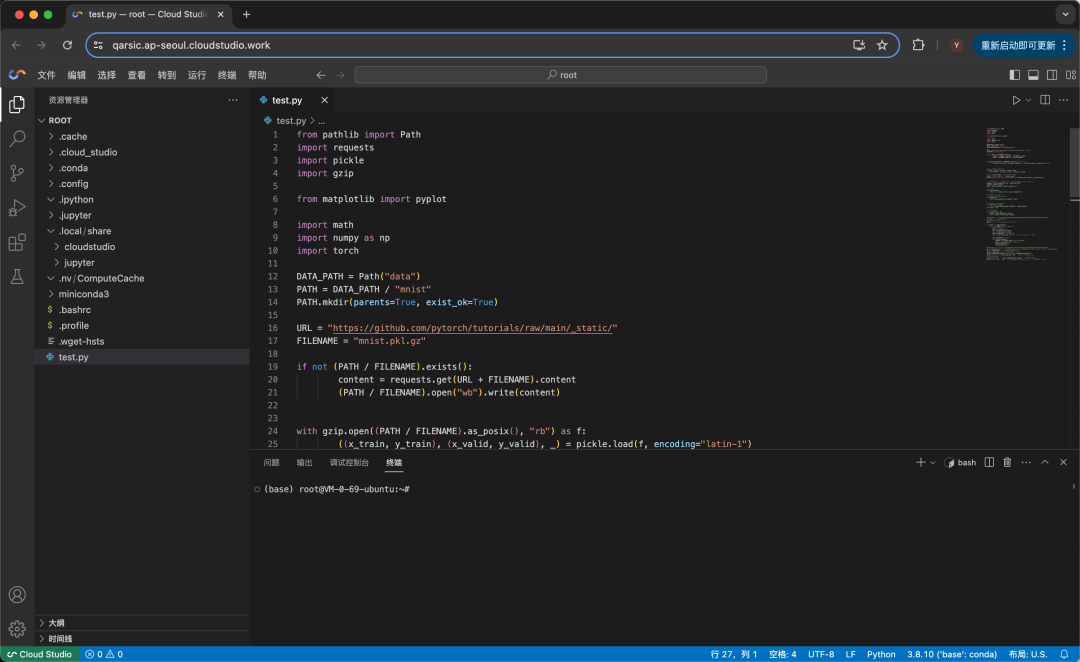Close the test.py editor tab
The height and width of the screenshot is (662, 1080).
pos(324,100)
